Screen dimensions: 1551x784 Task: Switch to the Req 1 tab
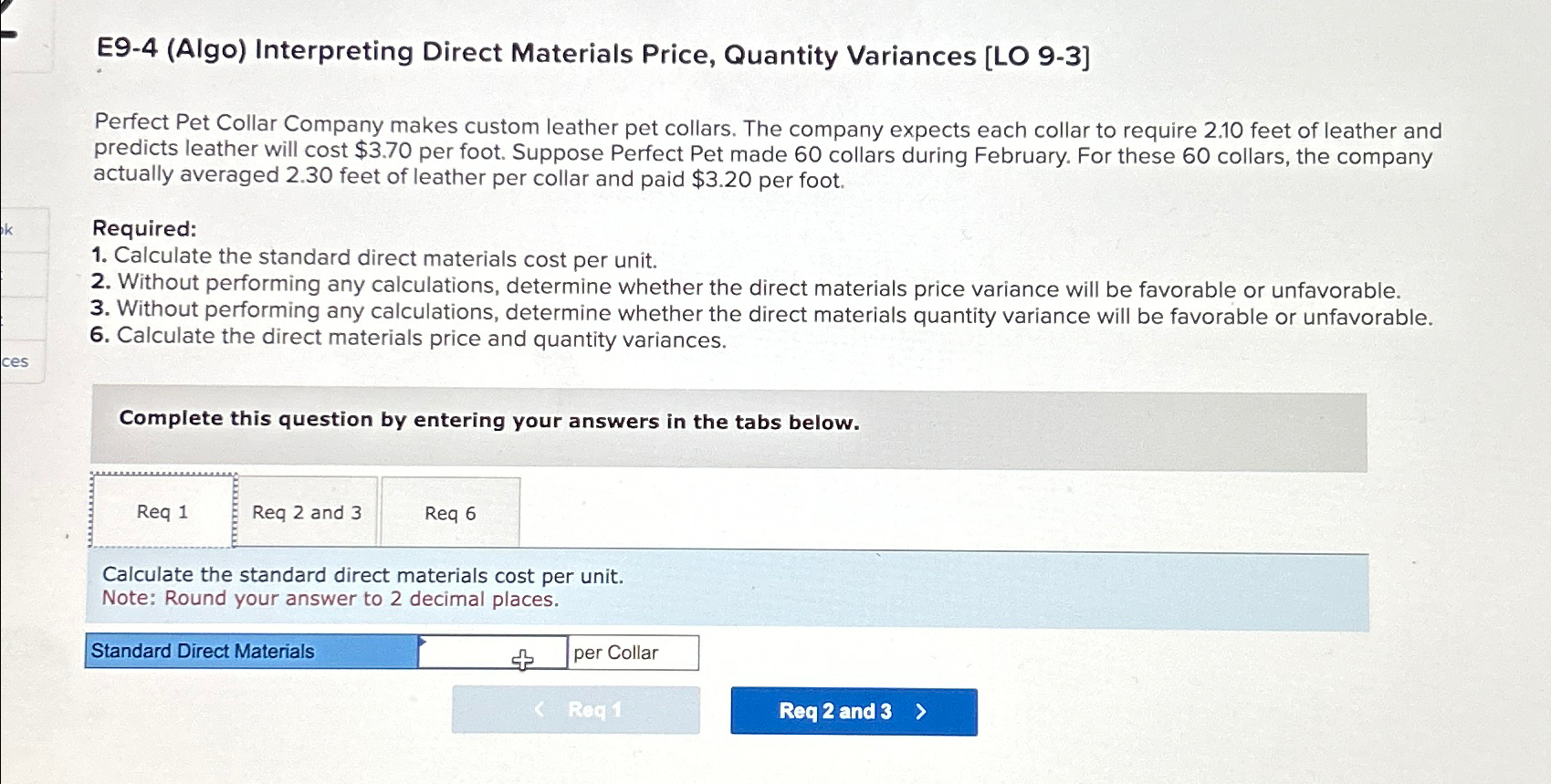click(x=161, y=512)
